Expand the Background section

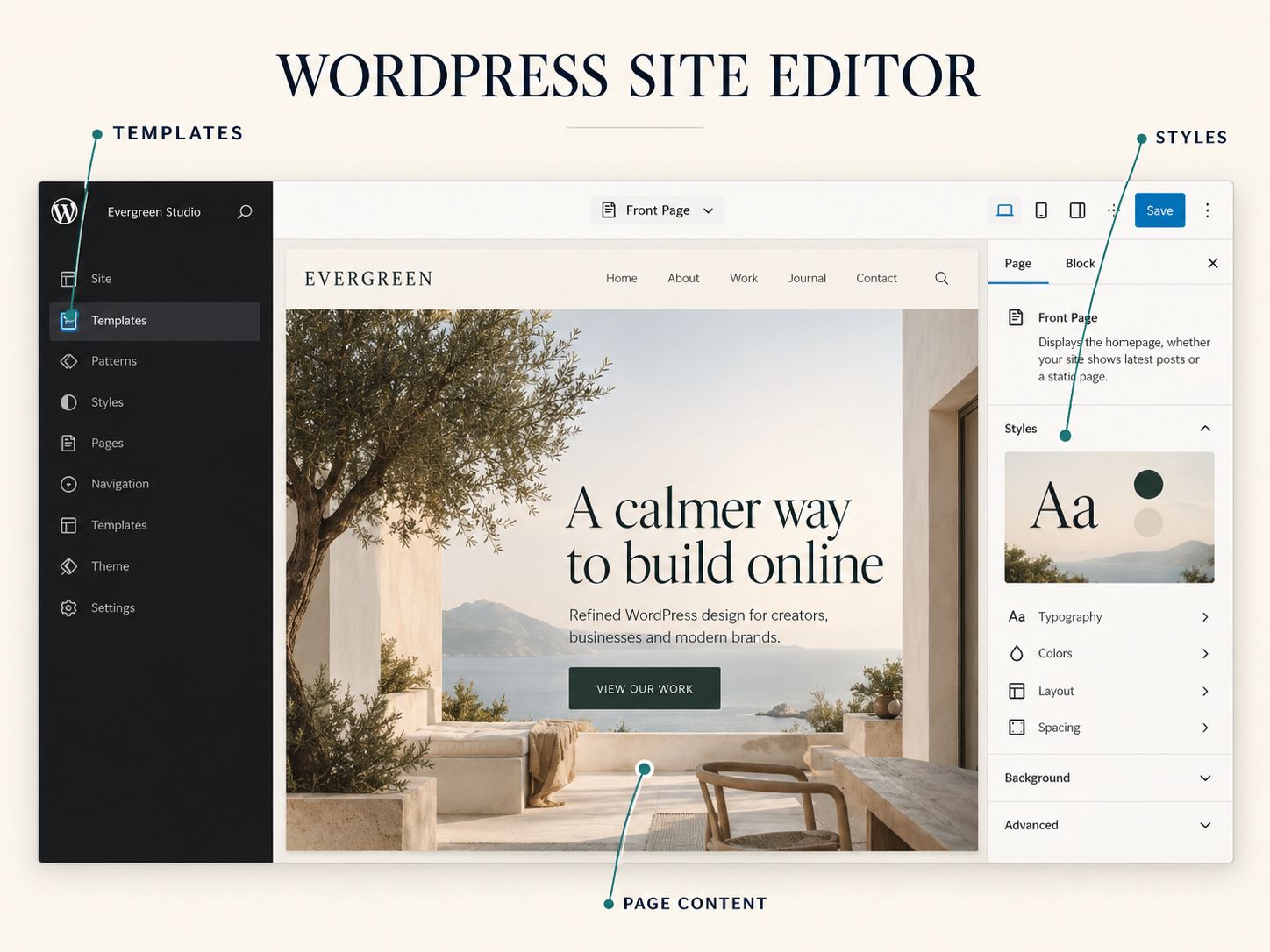[1109, 778]
